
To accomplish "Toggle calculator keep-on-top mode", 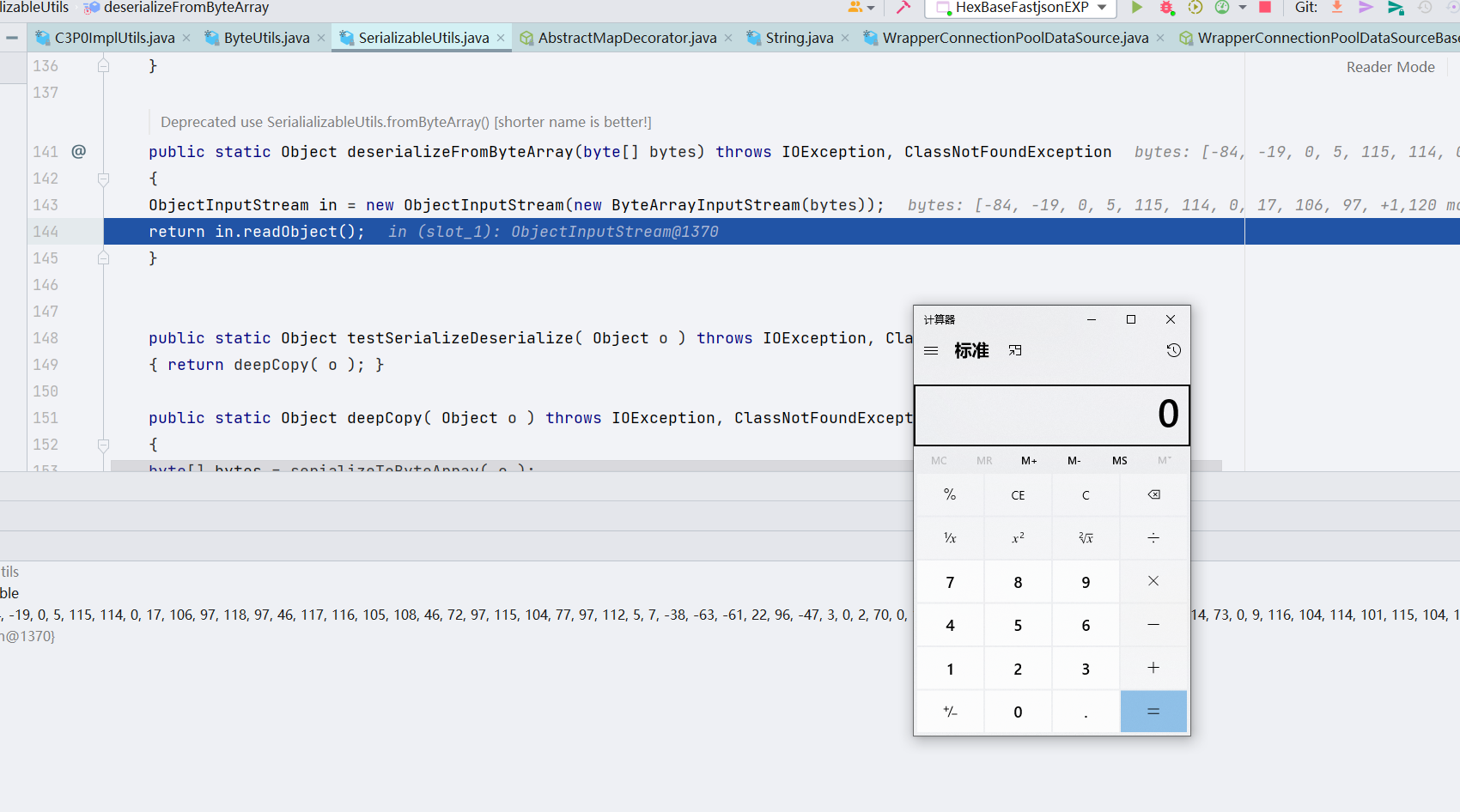I will coord(1015,350).
